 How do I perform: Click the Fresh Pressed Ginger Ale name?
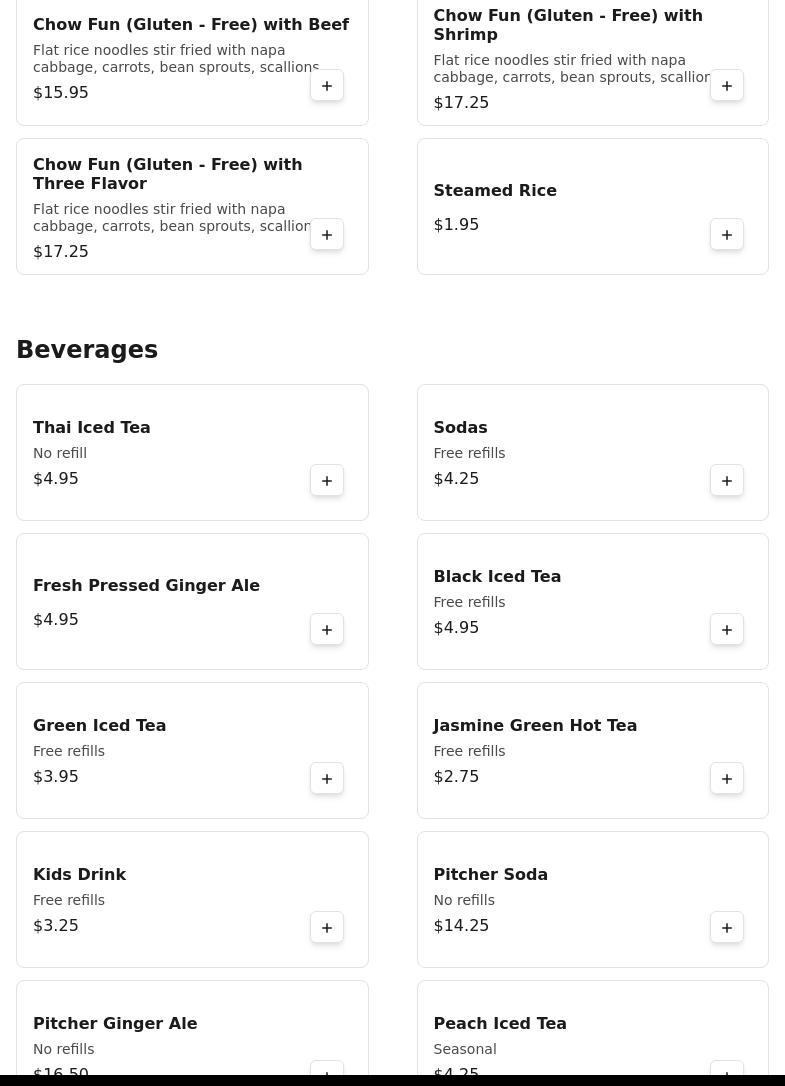(146, 585)
